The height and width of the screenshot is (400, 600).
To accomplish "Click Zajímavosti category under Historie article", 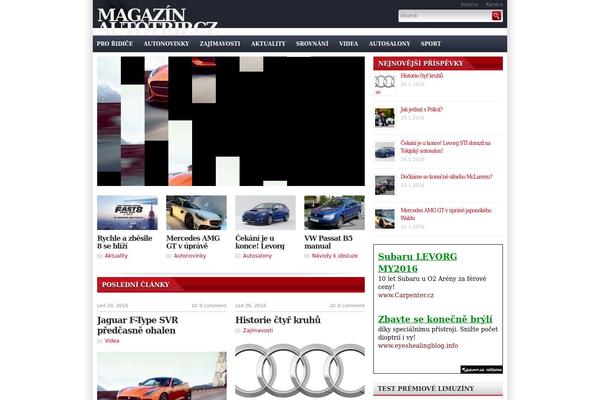I will click(x=258, y=330).
